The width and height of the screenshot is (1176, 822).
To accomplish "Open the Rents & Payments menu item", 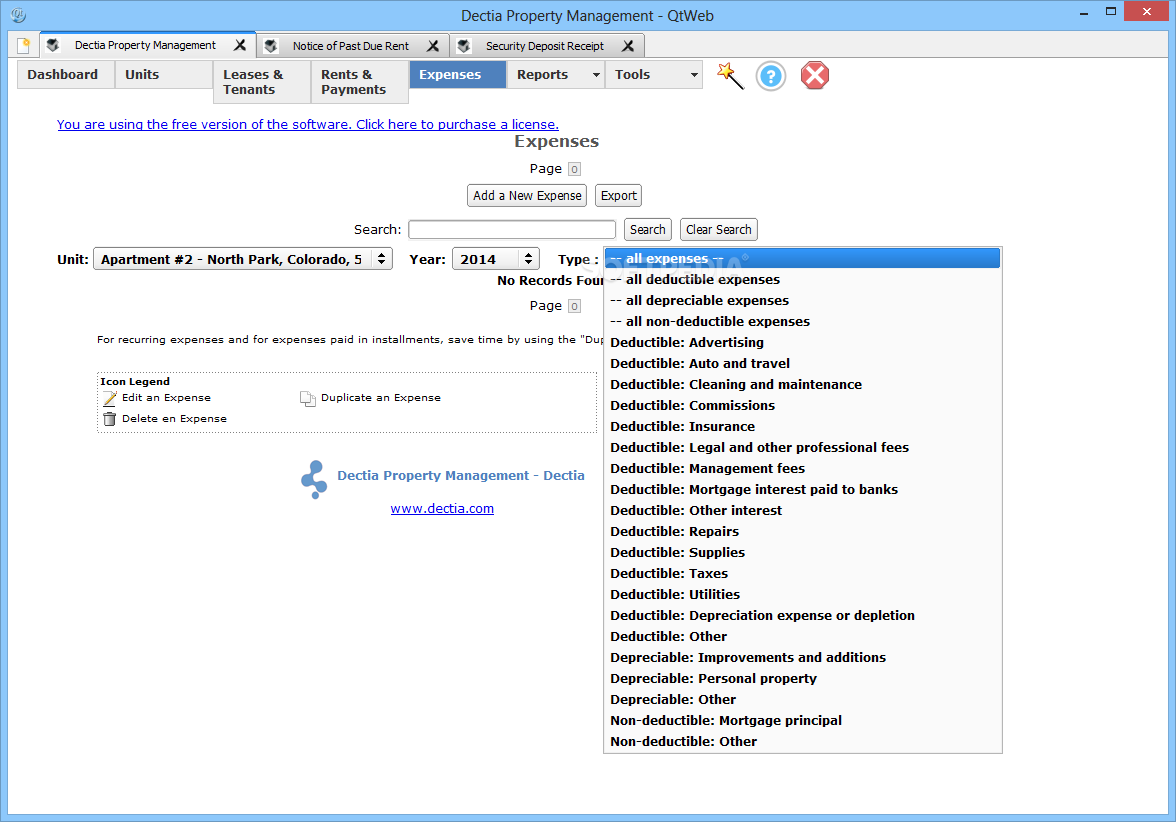I will [x=360, y=82].
